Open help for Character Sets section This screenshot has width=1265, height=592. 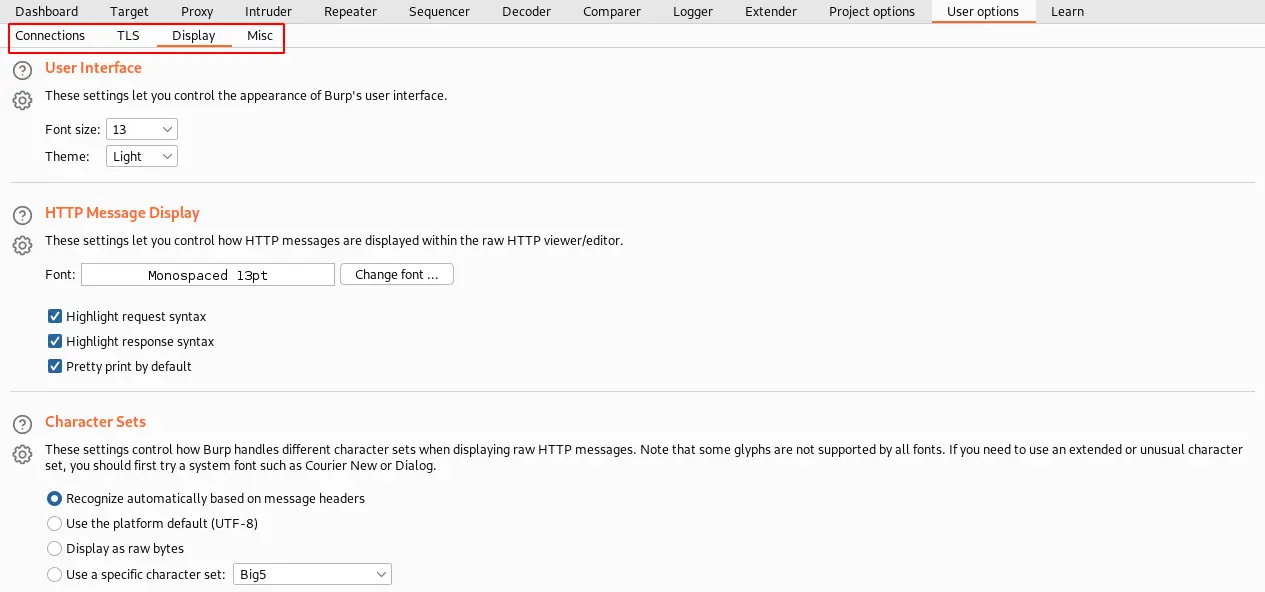pos(22,425)
